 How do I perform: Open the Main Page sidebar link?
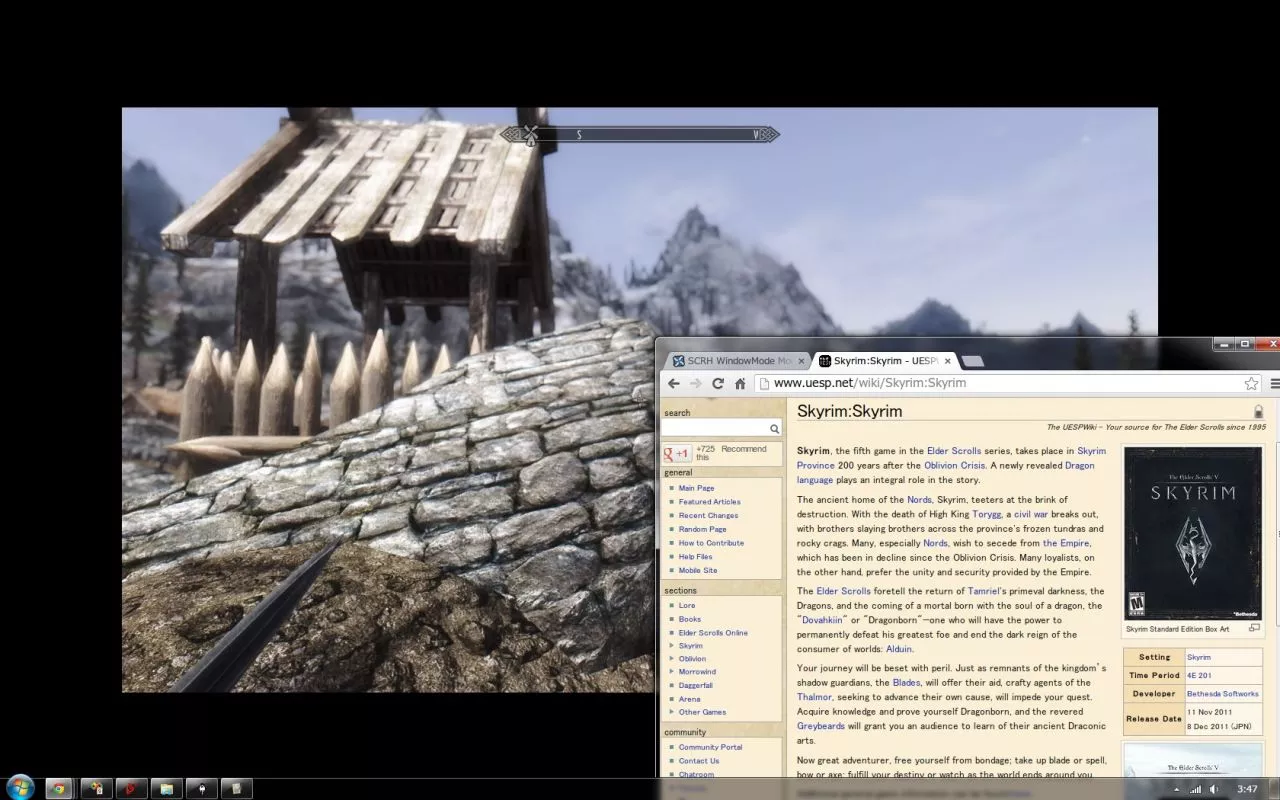coord(696,488)
